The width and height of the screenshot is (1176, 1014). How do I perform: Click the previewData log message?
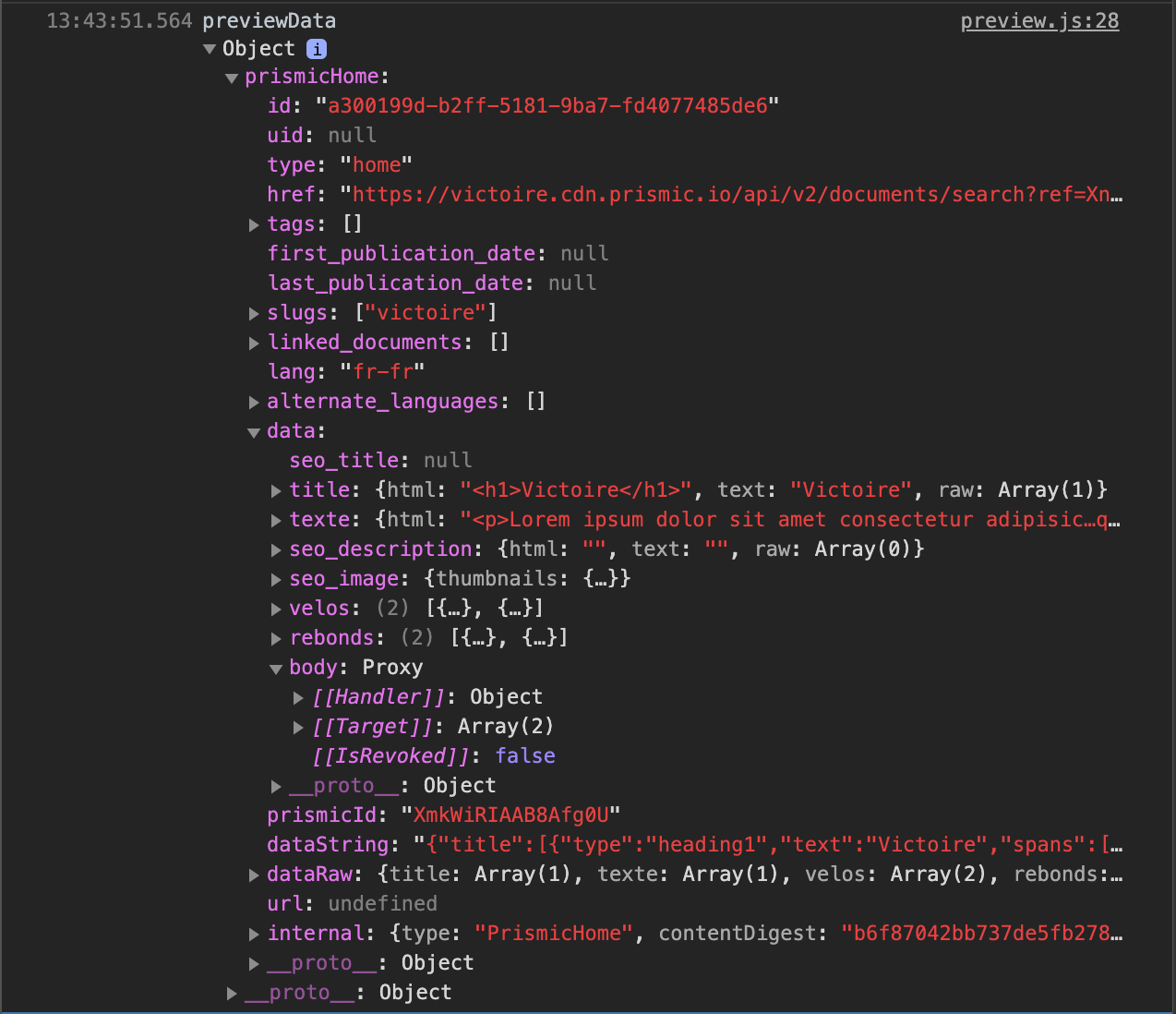270,20
